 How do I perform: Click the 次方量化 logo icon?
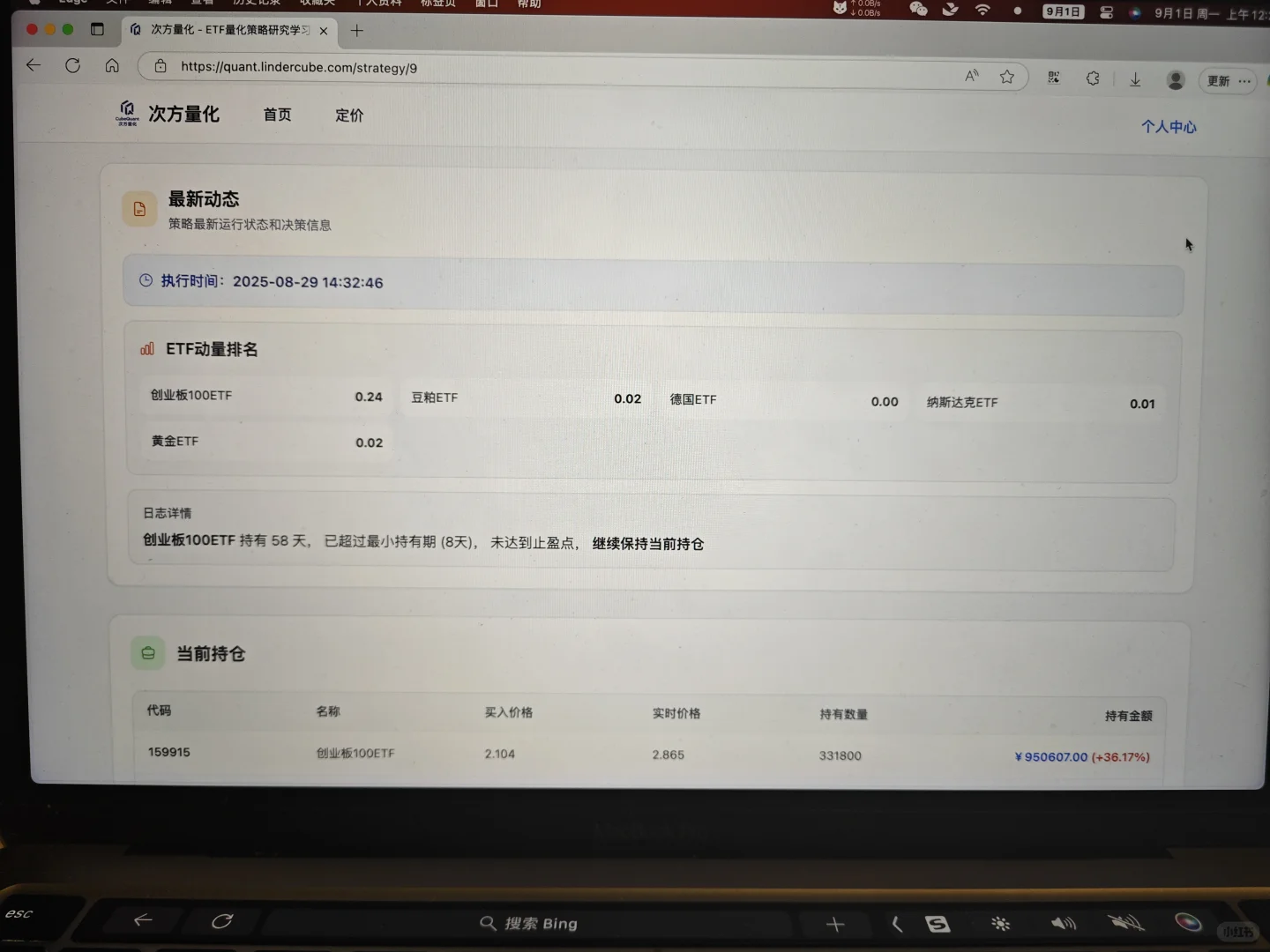point(129,113)
